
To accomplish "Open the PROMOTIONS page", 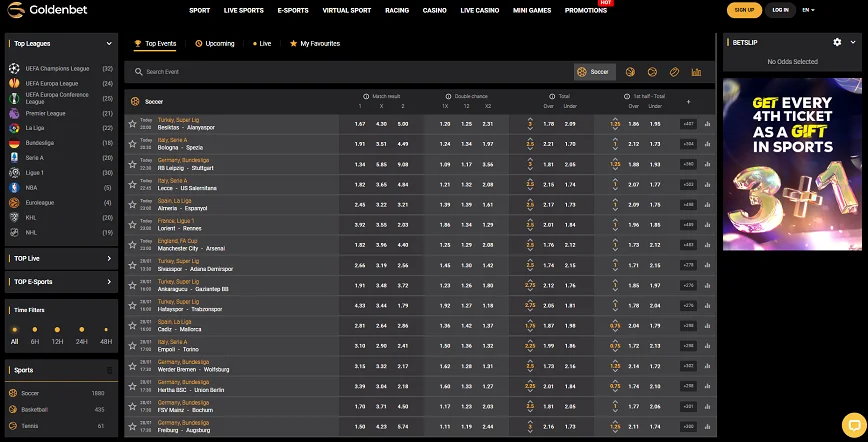I will [586, 11].
